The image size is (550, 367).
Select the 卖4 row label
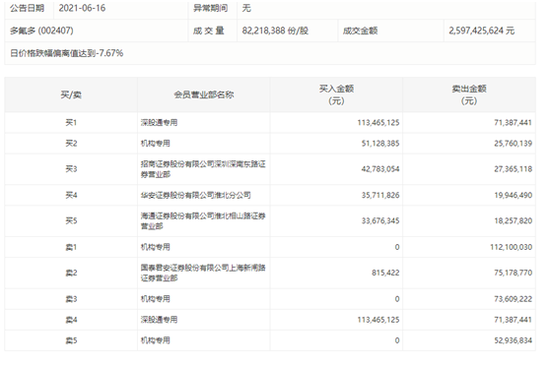click(x=71, y=320)
